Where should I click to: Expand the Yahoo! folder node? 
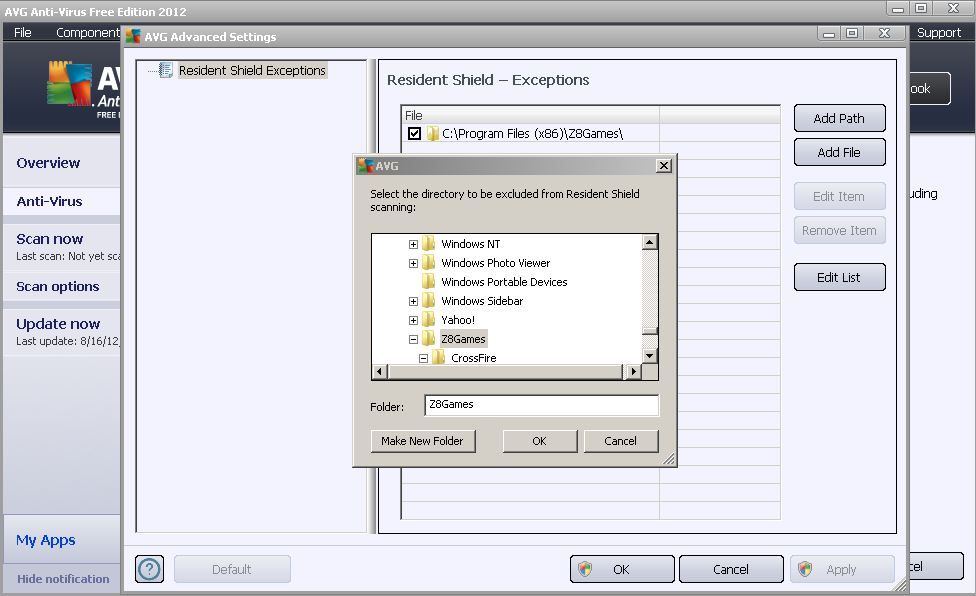tap(413, 320)
